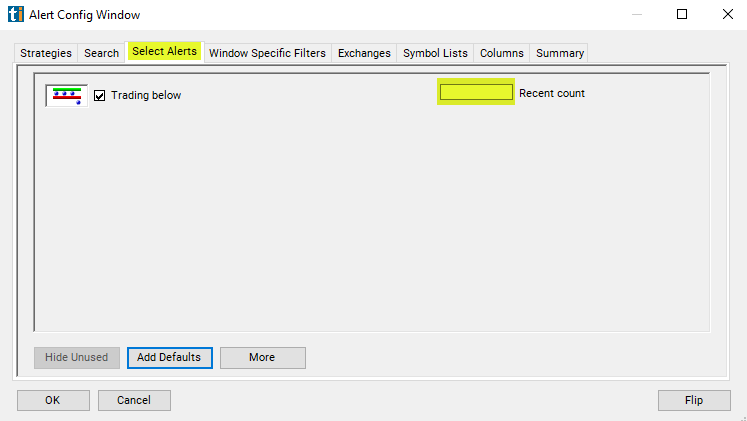Image resolution: width=747 pixels, height=421 pixels.
Task: Click the More button
Action: pyautogui.click(x=262, y=358)
